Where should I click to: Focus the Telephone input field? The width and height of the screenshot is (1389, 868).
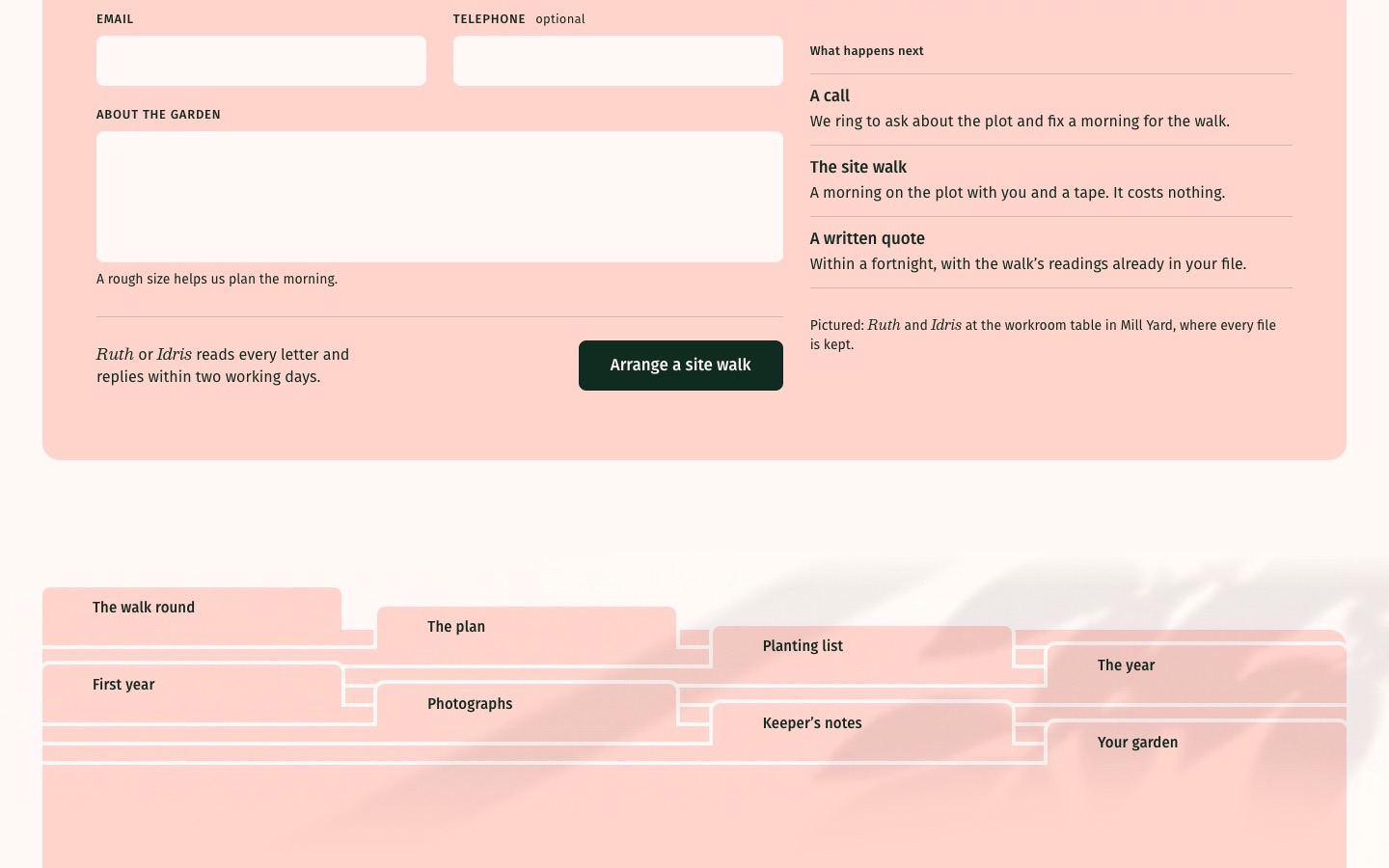pyautogui.click(x=618, y=61)
